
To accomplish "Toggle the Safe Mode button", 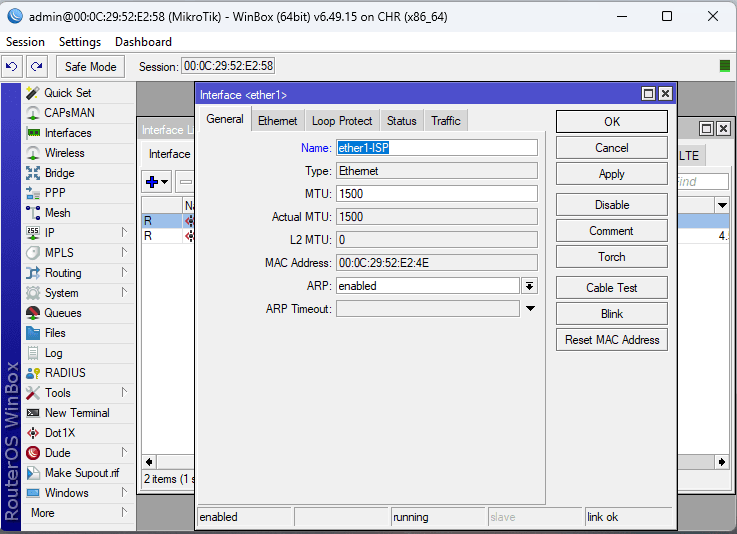I will click(x=90, y=67).
